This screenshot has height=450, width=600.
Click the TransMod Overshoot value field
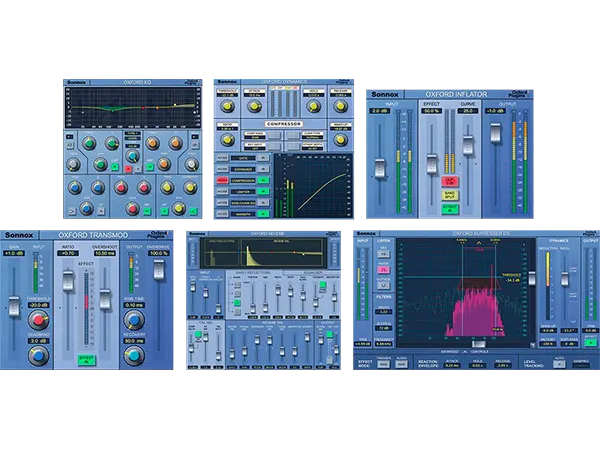(x=105, y=253)
